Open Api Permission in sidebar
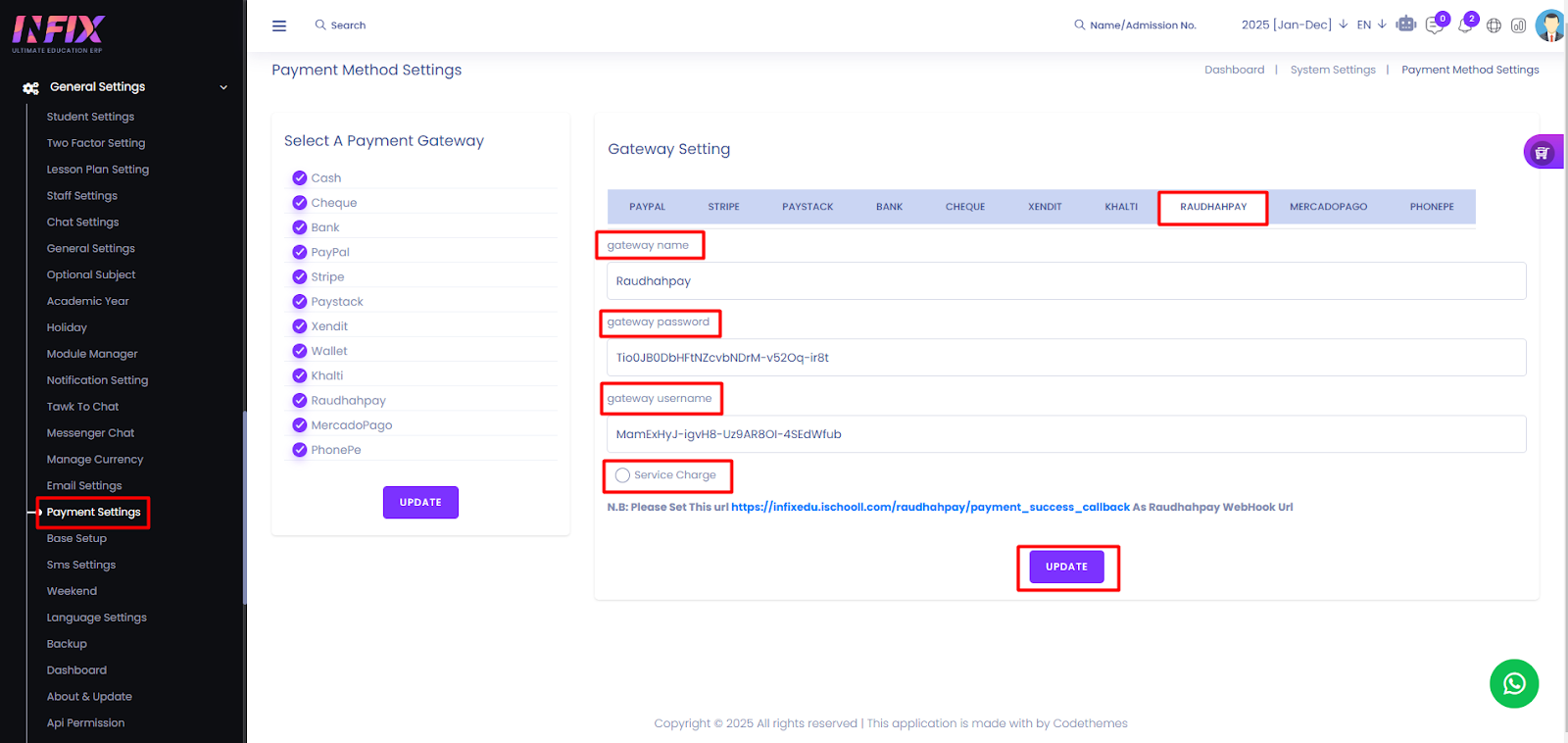The height and width of the screenshot is (743, 1568). coord(85,722)
